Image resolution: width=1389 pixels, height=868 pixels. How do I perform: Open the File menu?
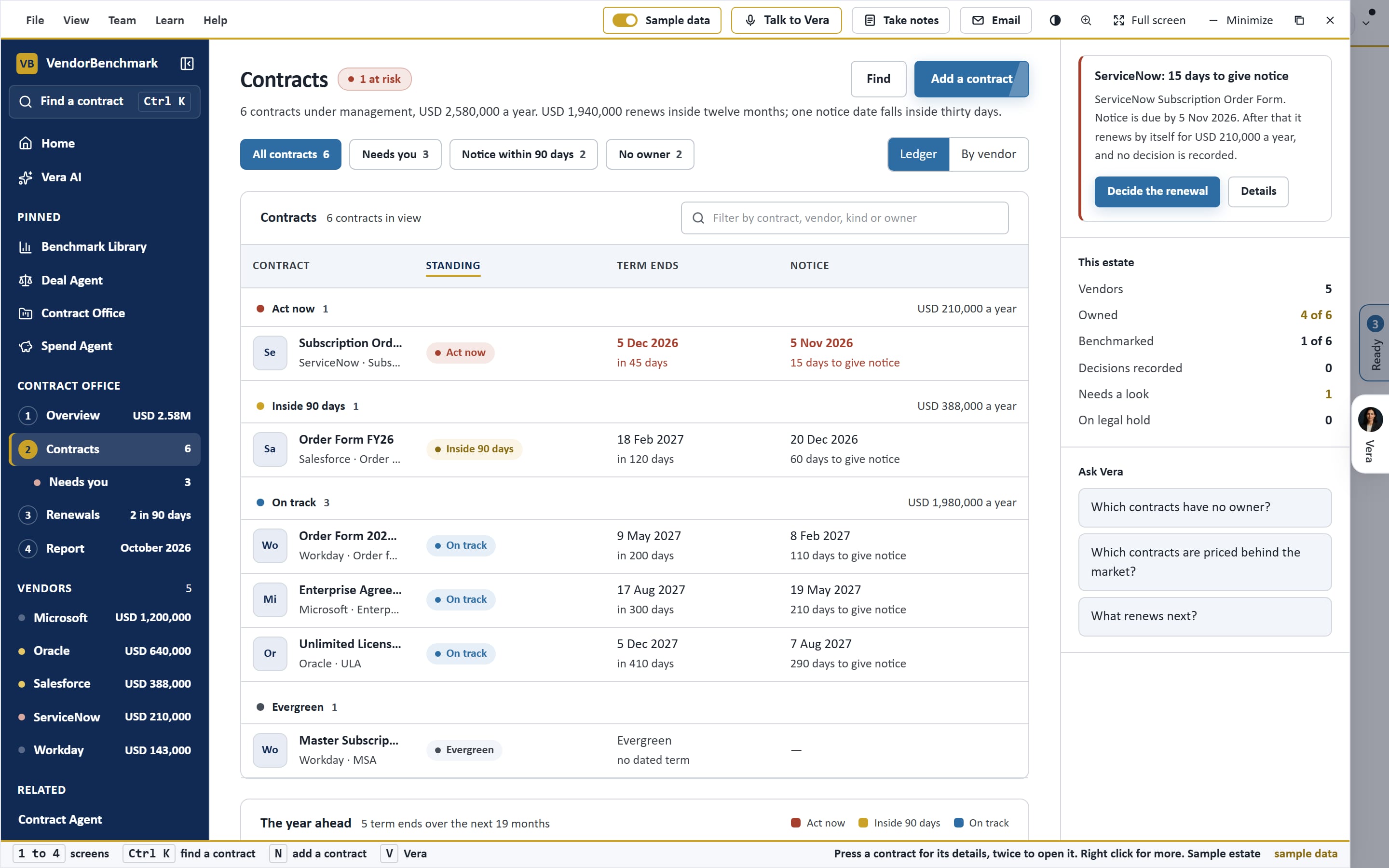click(x=35, y=20)
